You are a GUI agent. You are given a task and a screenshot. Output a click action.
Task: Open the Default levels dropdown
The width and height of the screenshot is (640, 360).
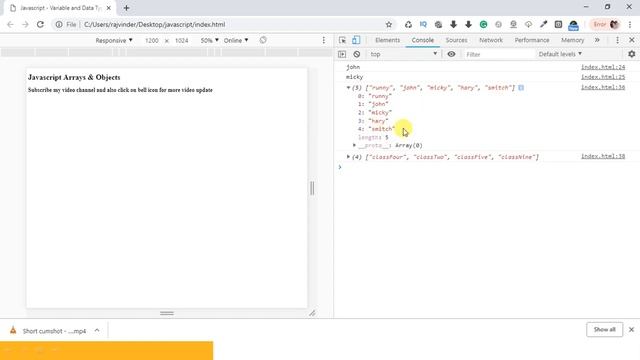pos(560,54)
